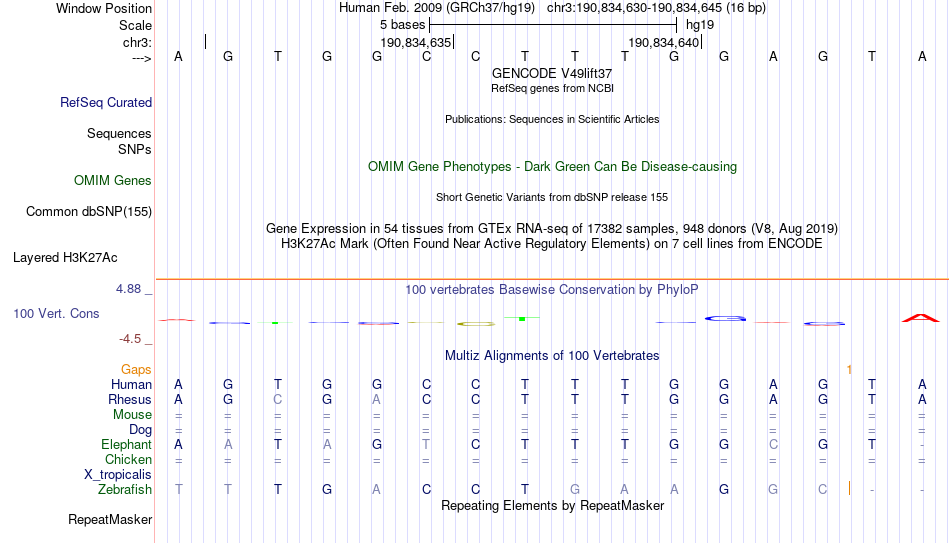The width and height of the screenshot is (950, 543).
Task: Click '100 vertebrates Basewise Conservation by PhyloP' title
Action: click(552, 290)
